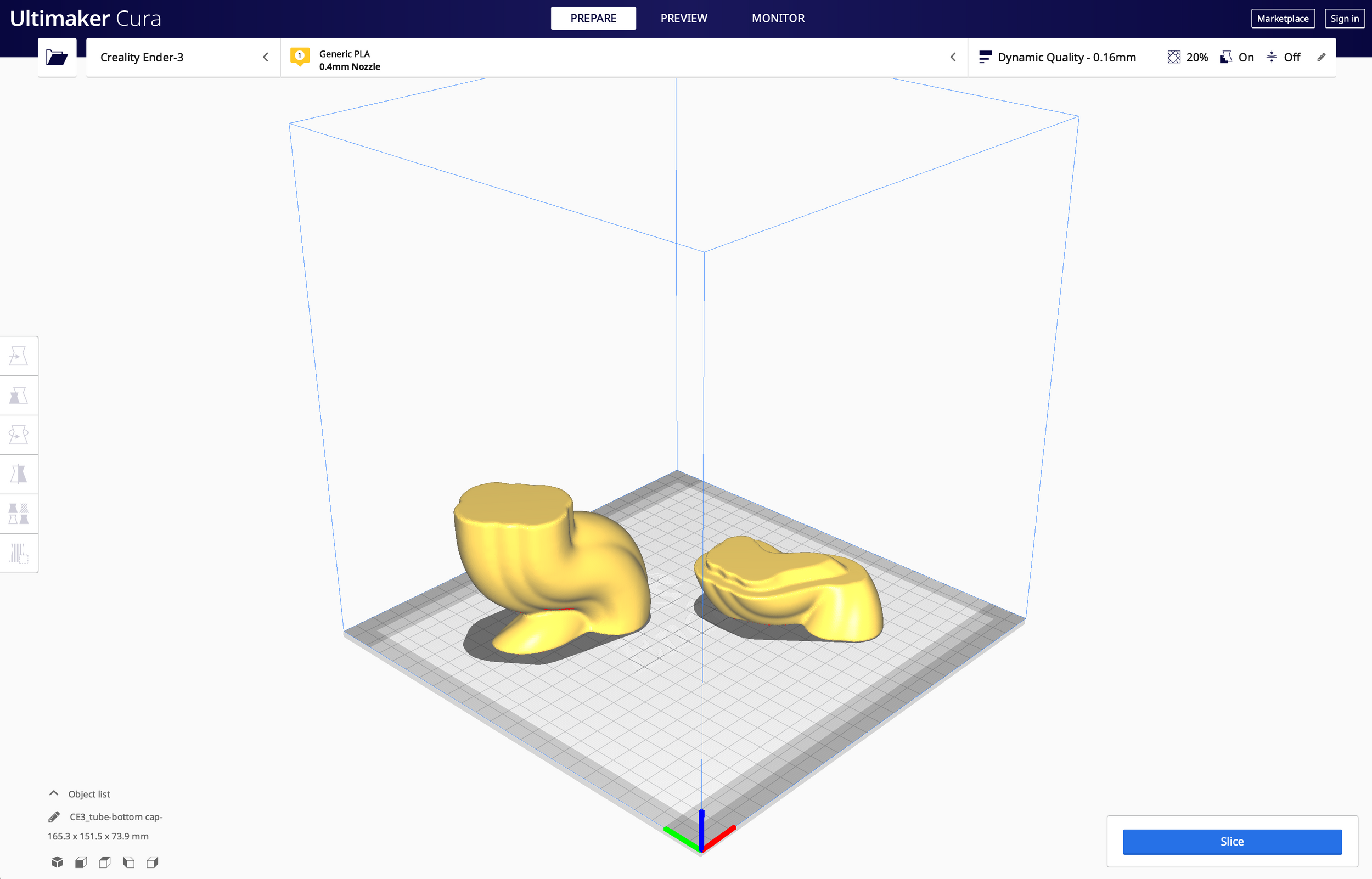Image resolution: width=1372 pixels, height=879 pixels.
Task: Expand the Creality Ender-3 printer selector
Action: coord(183,57)
